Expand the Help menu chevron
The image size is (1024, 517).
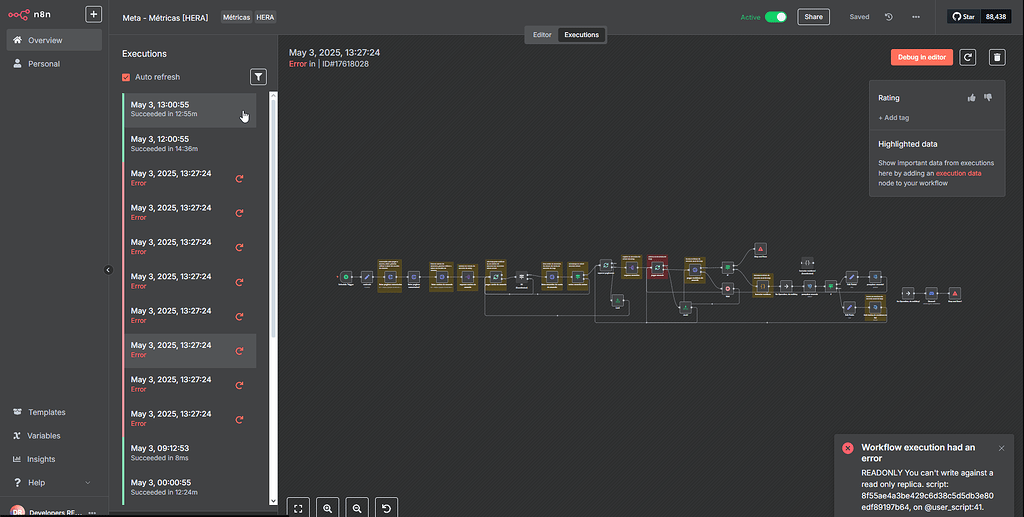coord(88,483)
